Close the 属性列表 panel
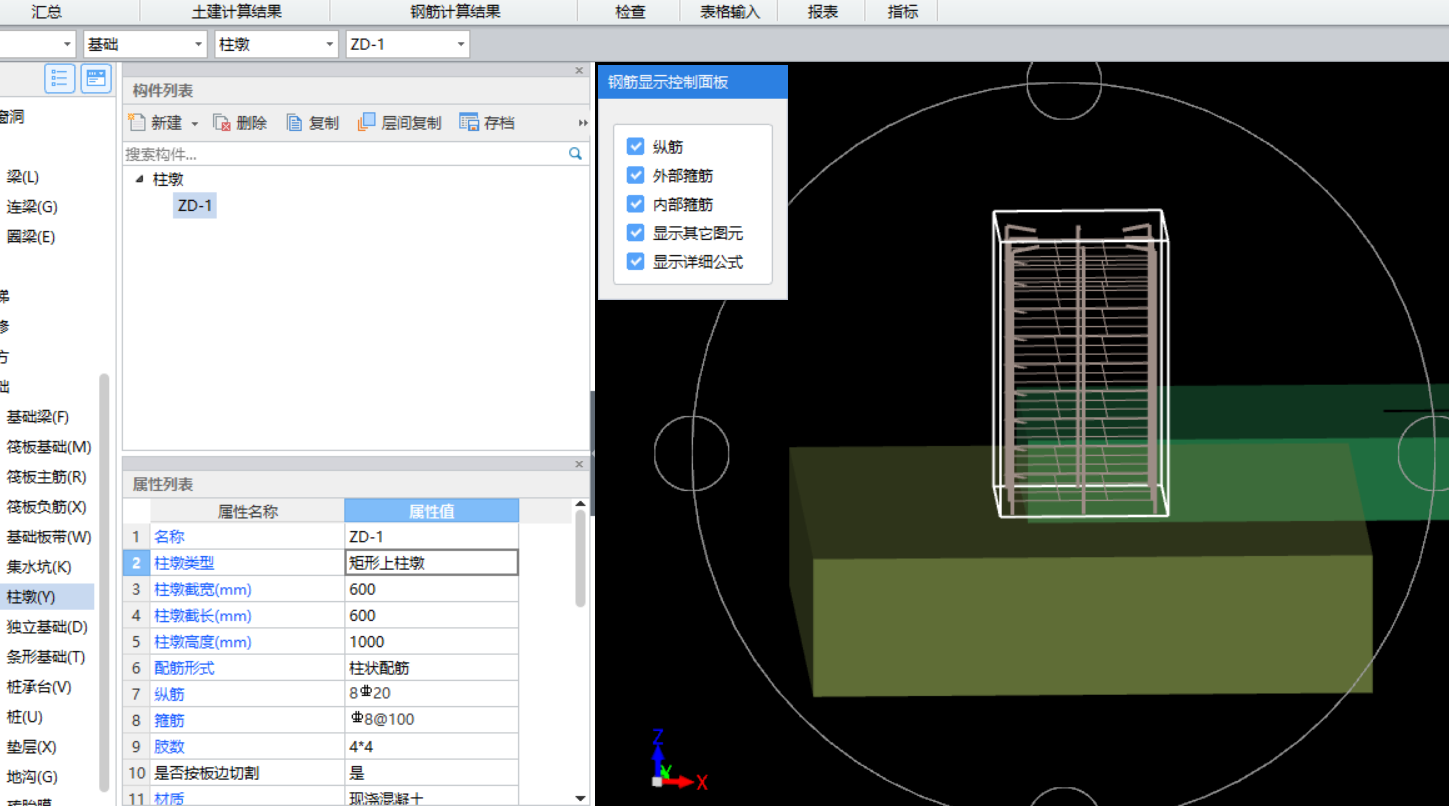1449x806 pixels. 579,464
